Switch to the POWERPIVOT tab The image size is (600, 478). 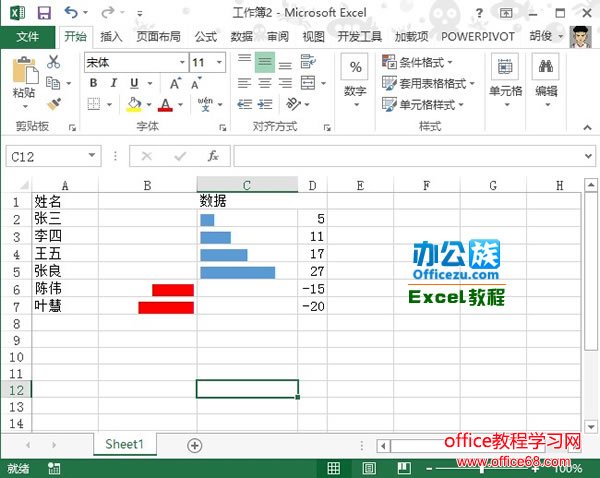[x=478, y=37]
